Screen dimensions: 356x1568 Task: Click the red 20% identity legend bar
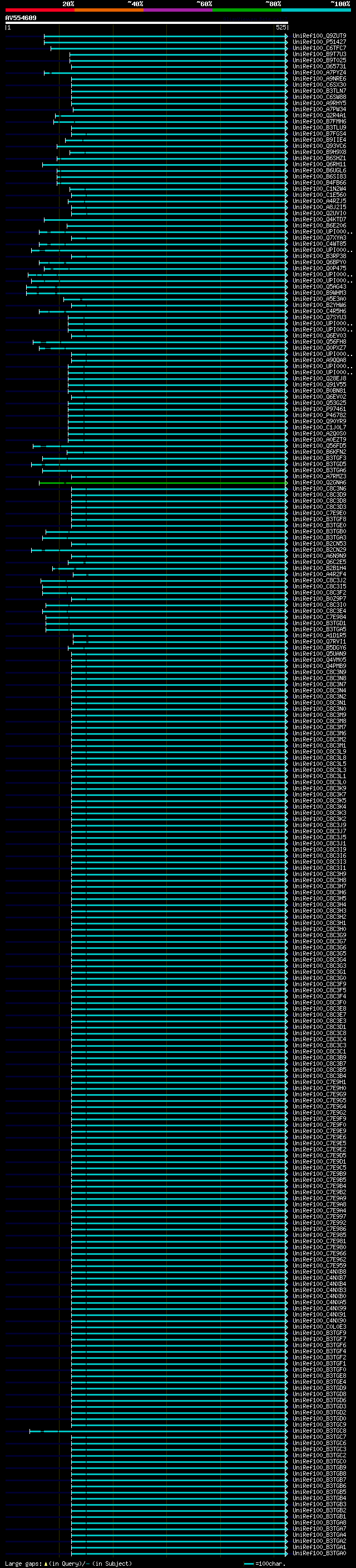pos(39,11)
